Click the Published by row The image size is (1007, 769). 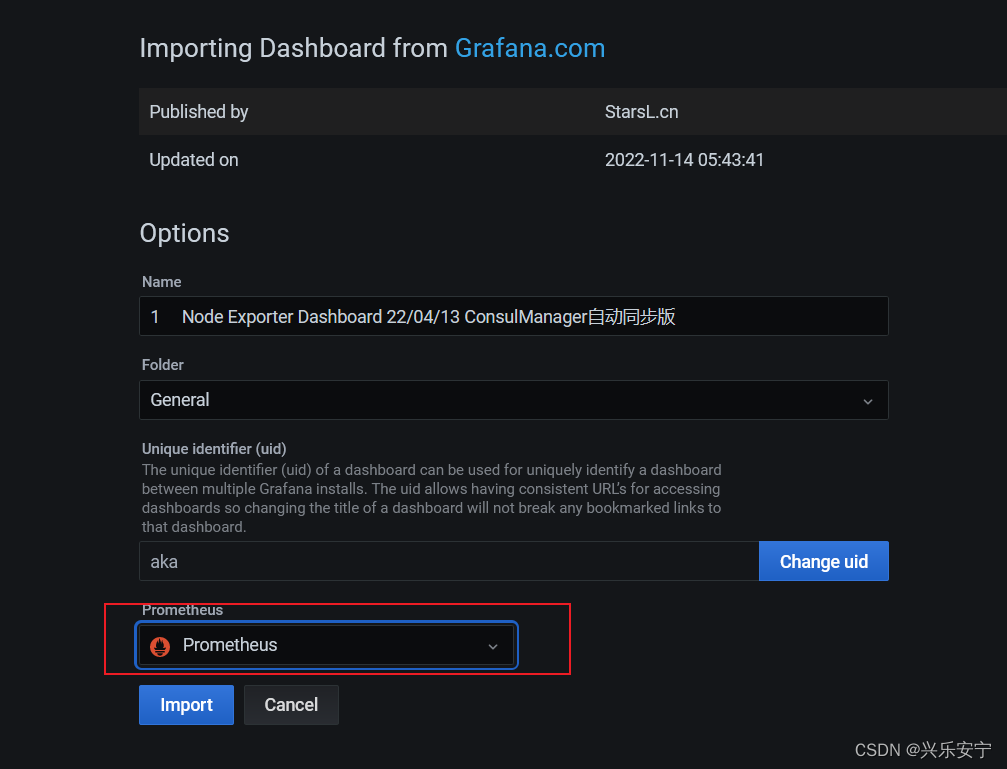(x=573, y=112)
